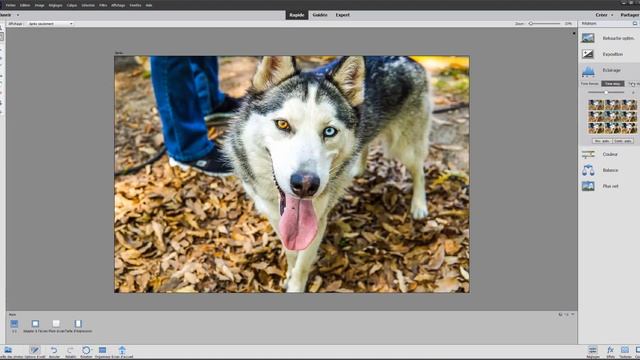Select Plein écran zoom option
The height and width of the screenshot is (360, 640).
[x=56, y=326]
